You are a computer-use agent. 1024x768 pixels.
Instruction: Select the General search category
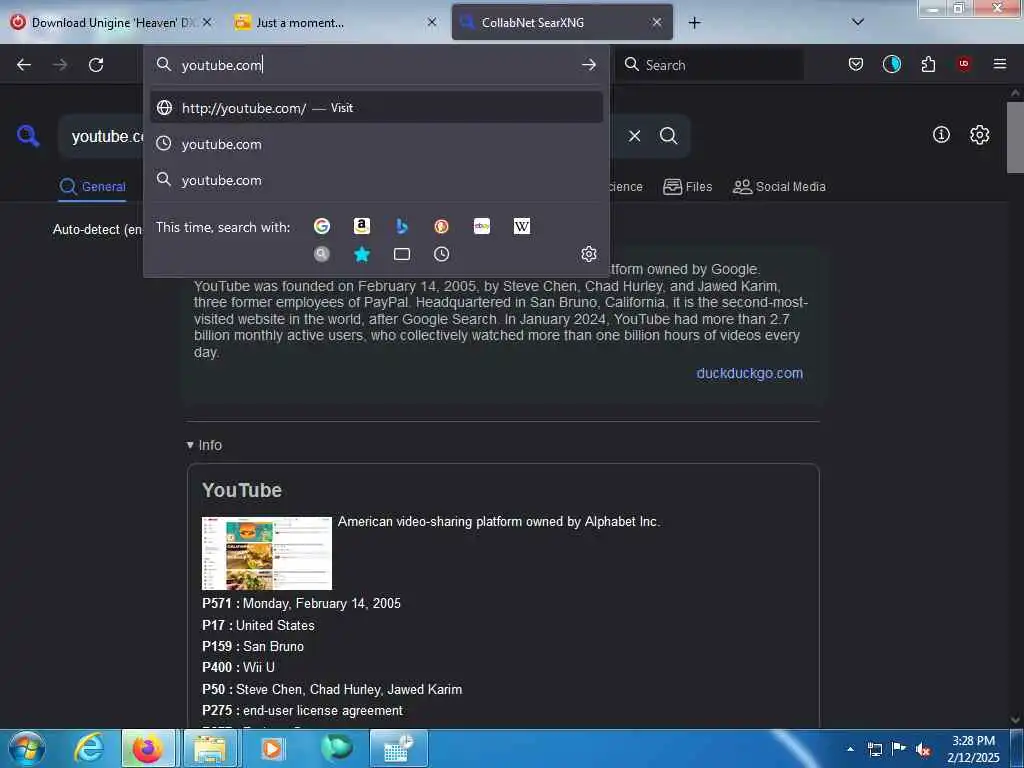(x=92, y=187)
